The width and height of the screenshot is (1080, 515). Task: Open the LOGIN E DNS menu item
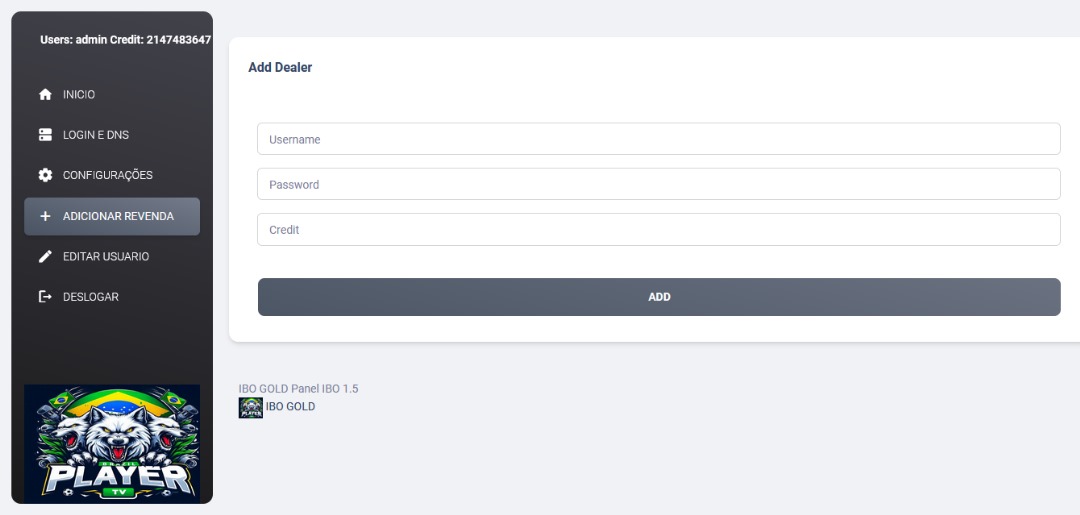click(96, 135)
